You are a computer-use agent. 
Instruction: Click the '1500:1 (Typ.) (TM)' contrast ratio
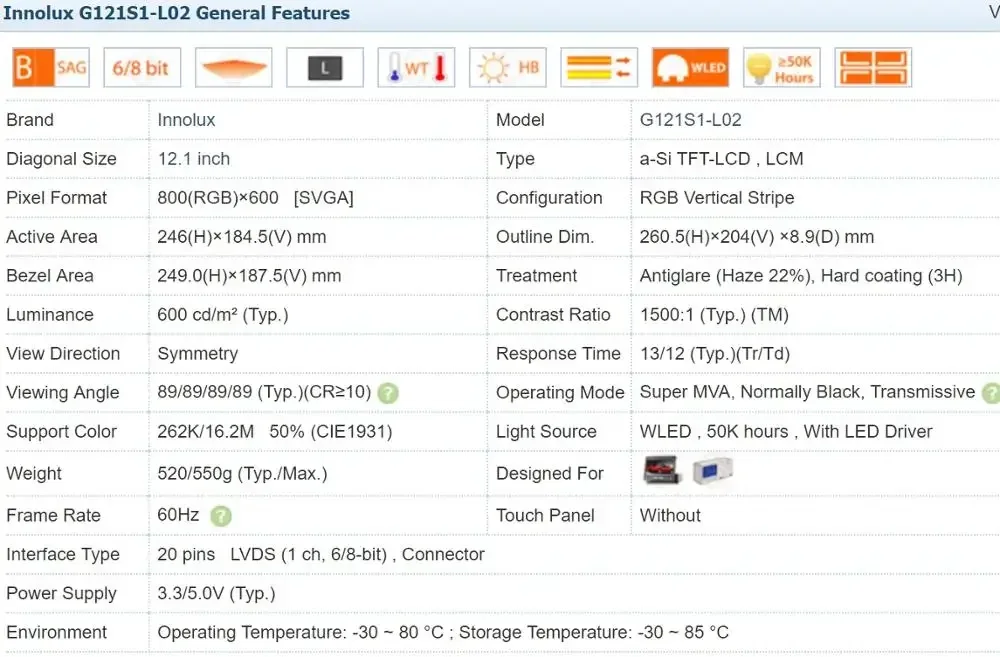pyautogui.click(x=714, y=314)
